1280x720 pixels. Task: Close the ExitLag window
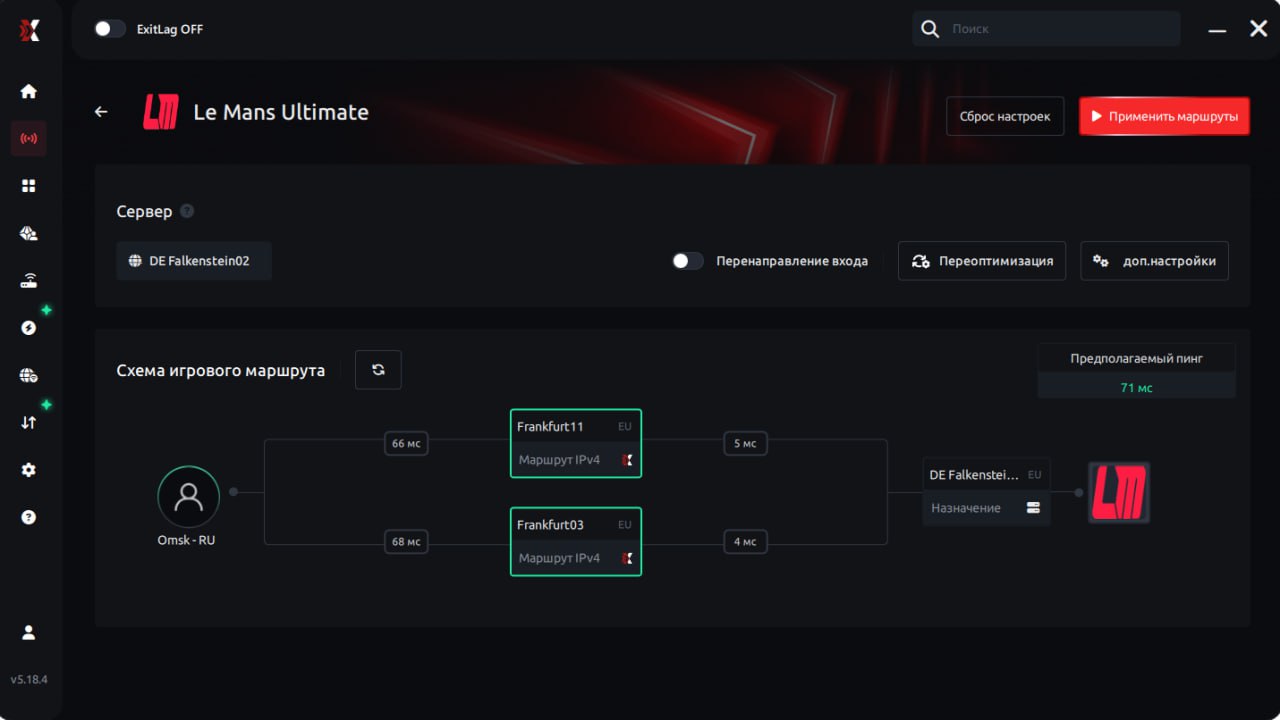[1259, 29]
